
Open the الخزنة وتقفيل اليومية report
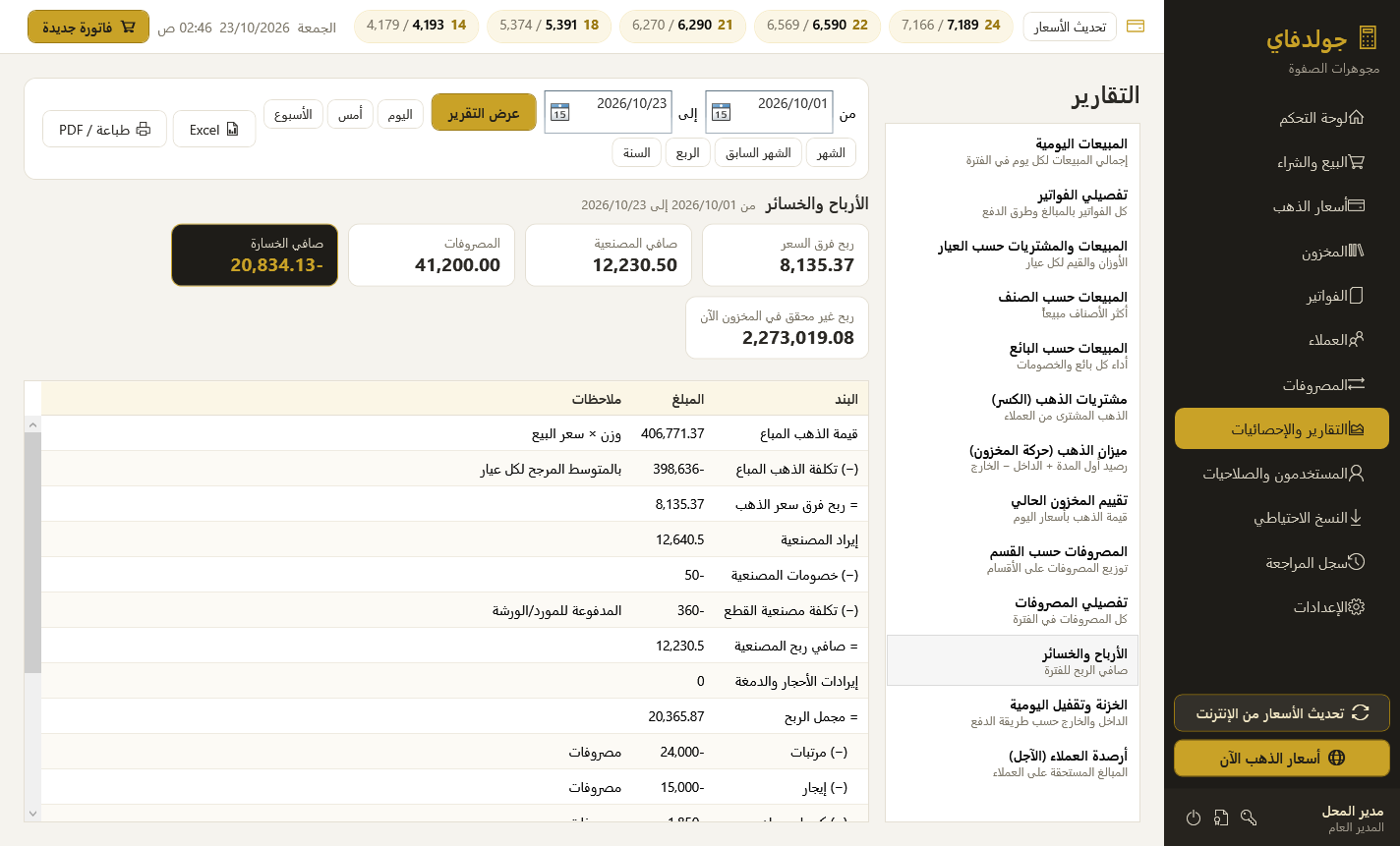pos(1013,711)
